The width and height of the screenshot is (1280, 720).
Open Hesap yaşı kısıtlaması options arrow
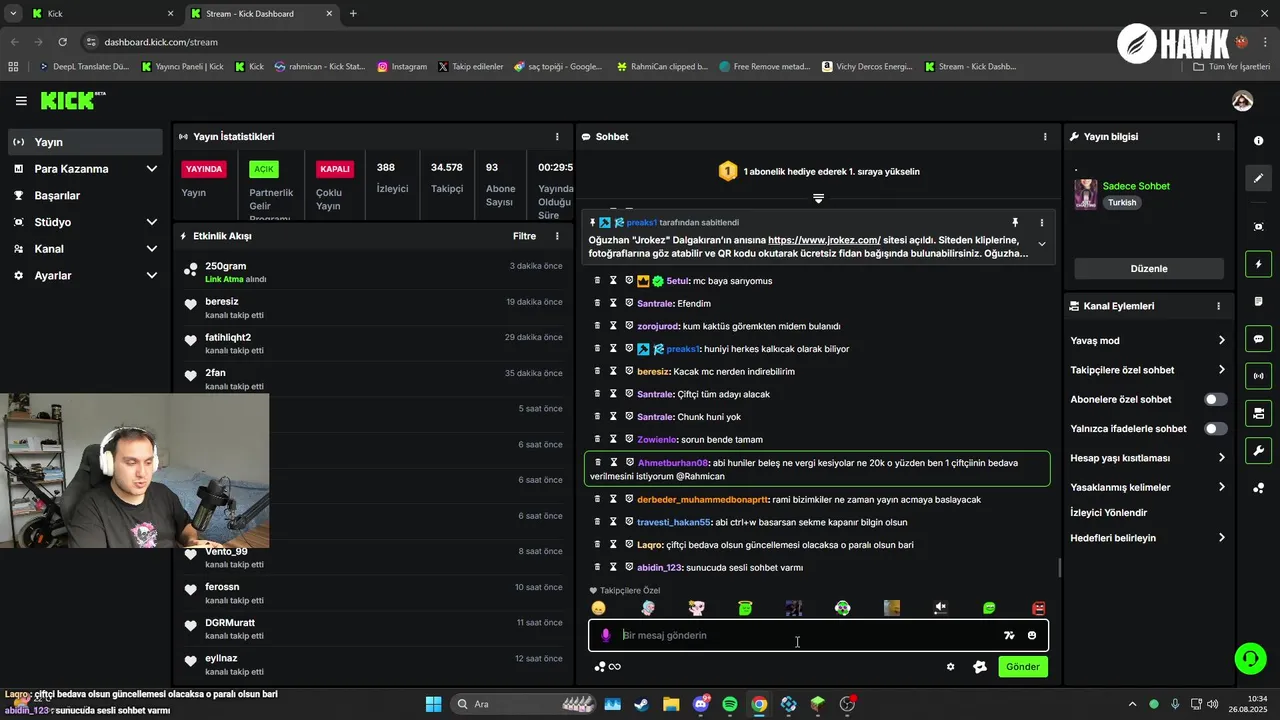tap(1221, 458)
